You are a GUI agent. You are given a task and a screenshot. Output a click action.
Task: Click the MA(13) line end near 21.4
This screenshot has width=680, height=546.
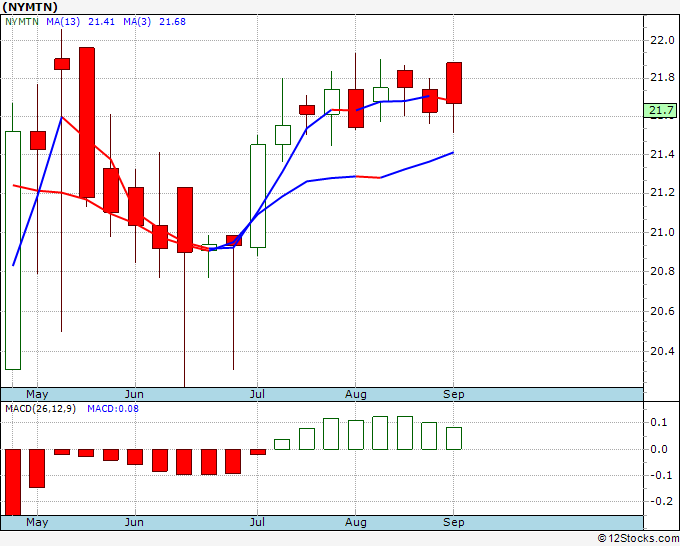coord(452,153)
